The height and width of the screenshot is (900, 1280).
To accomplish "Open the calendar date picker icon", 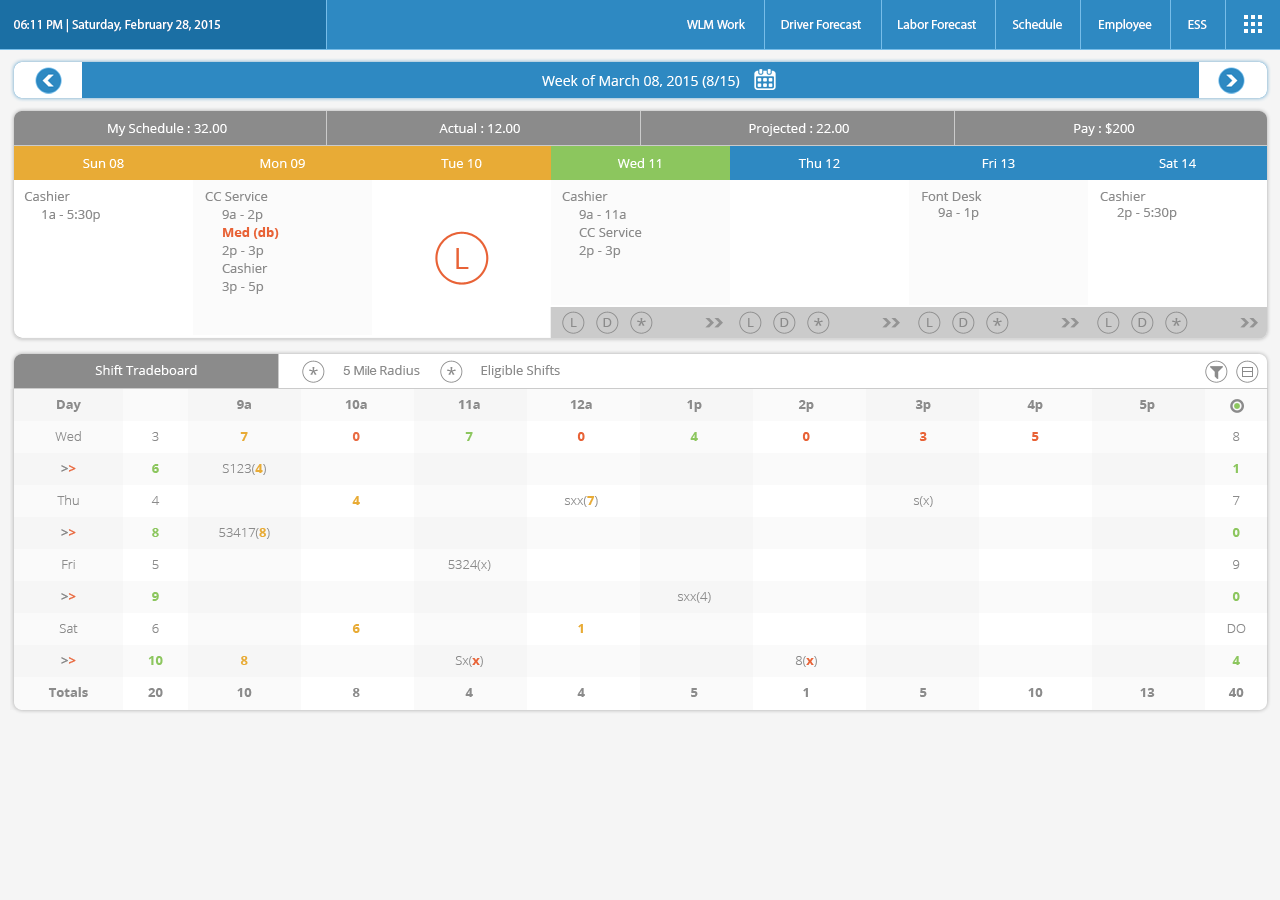I will 765,80.
